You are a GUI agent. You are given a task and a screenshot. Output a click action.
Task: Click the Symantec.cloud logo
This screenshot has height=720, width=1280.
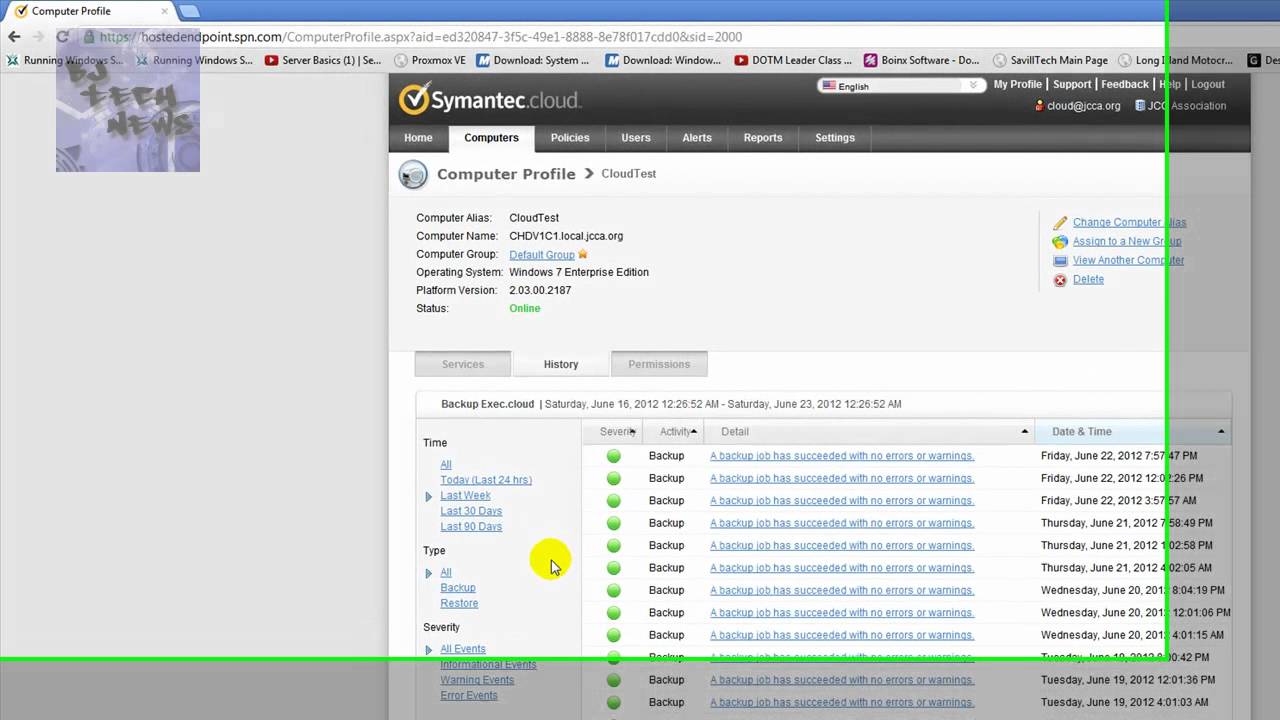click(489, 100)
